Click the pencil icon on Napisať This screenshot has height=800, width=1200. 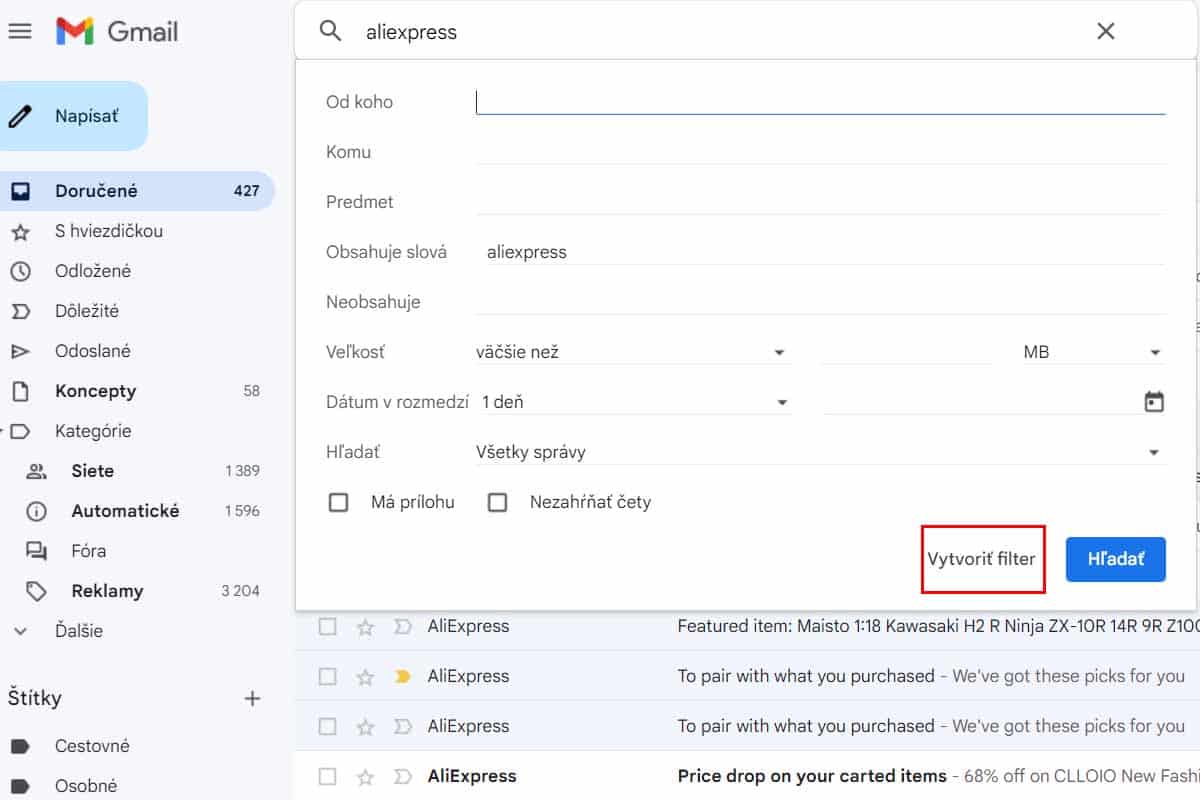click(x=20, y=116)
